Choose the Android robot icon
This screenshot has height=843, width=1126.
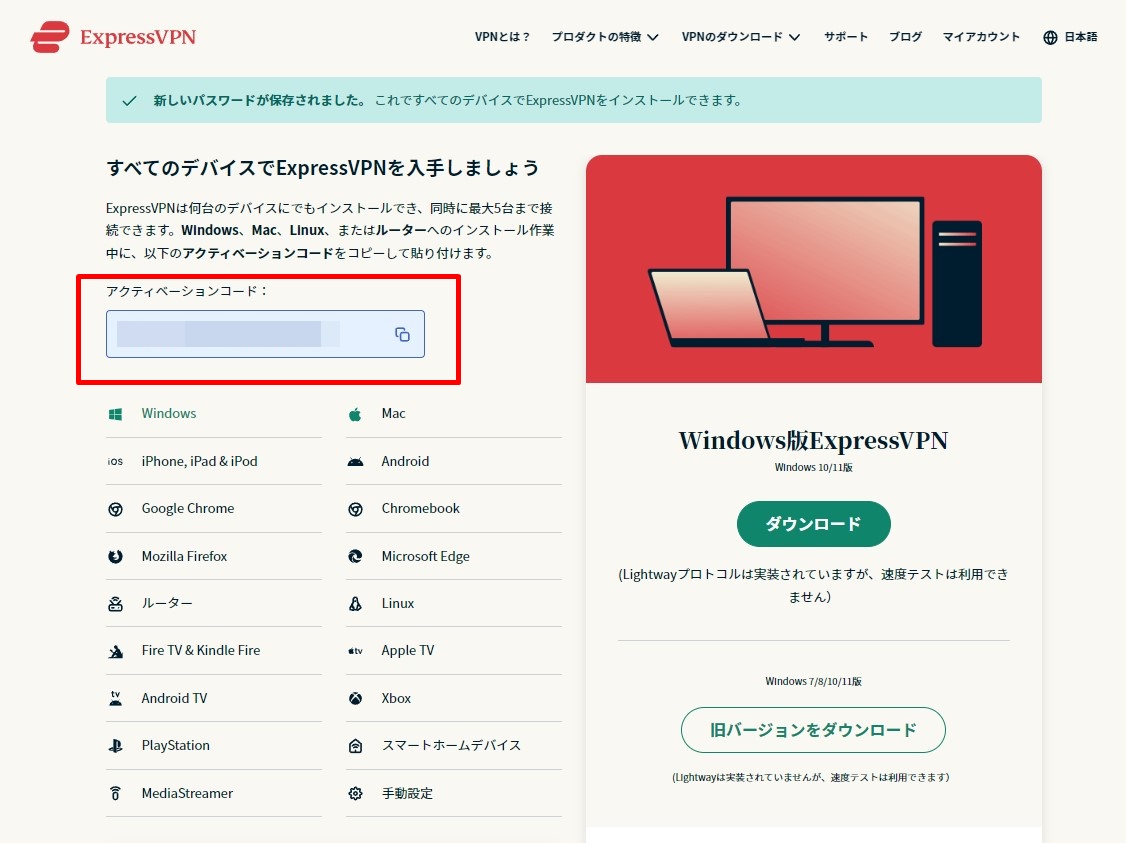(356, 461)
